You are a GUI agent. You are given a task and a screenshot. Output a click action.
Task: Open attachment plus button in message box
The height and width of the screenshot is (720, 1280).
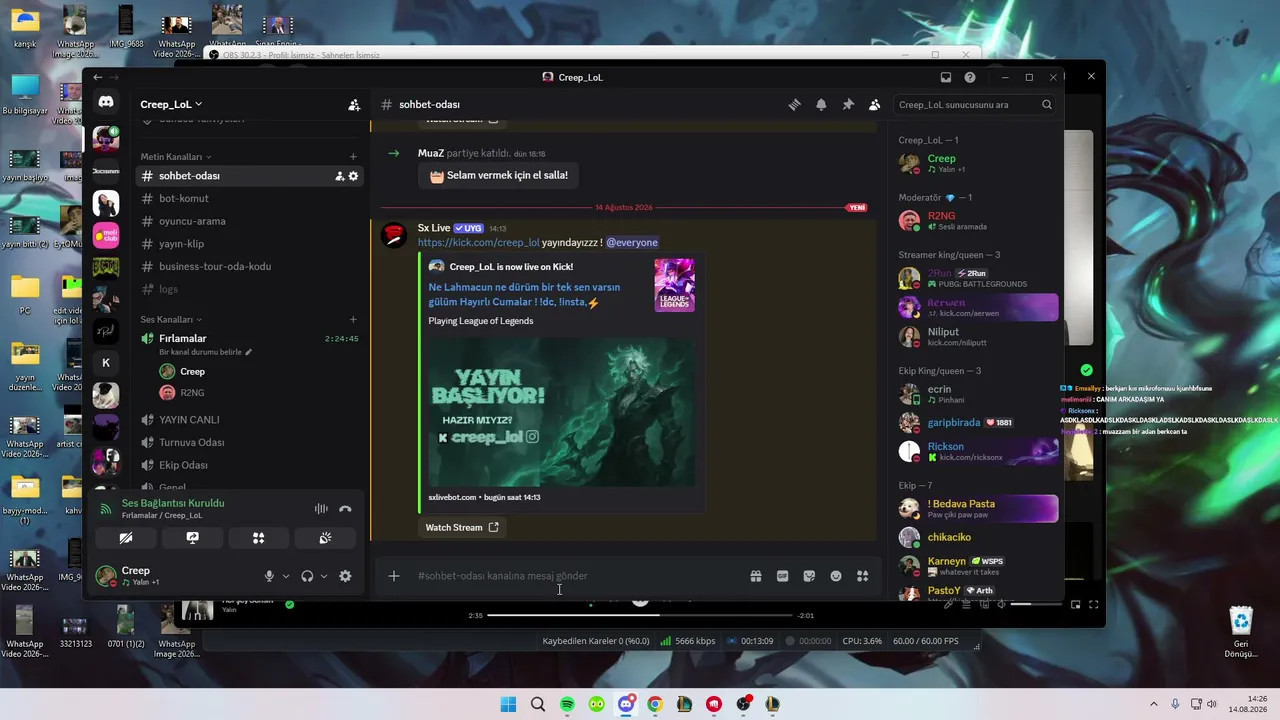point(394,576)
